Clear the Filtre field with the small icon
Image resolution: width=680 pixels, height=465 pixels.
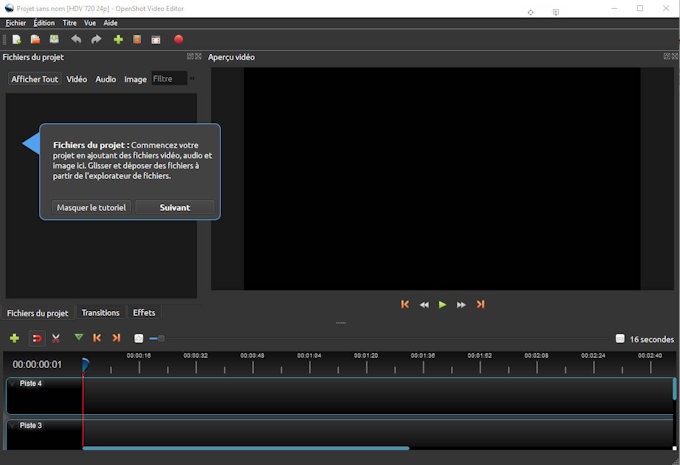click(192, 79)
